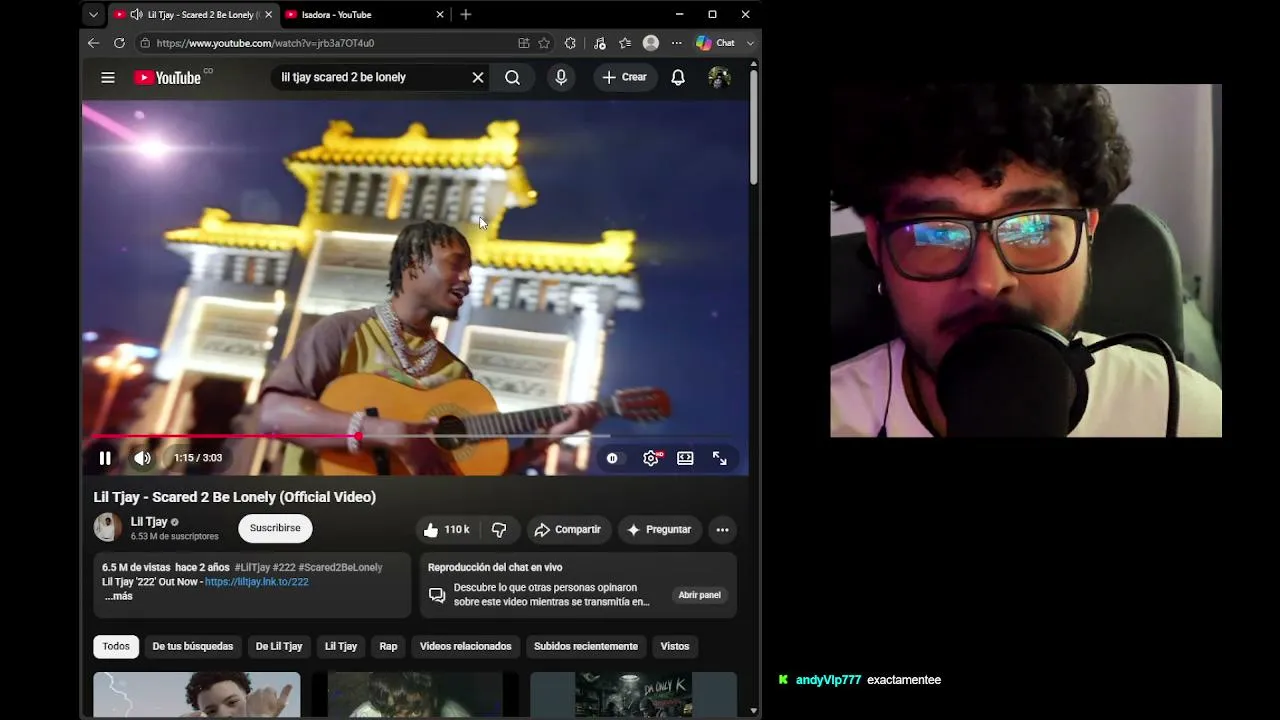Open the Lil Tjay channel name link
Screen dimensions: 1280x720
149,522
